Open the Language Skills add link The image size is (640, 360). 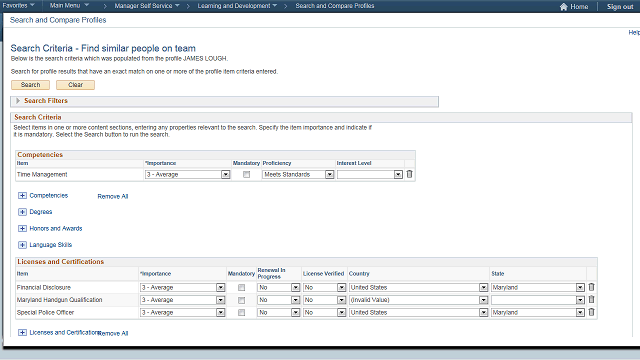(51, 245)
